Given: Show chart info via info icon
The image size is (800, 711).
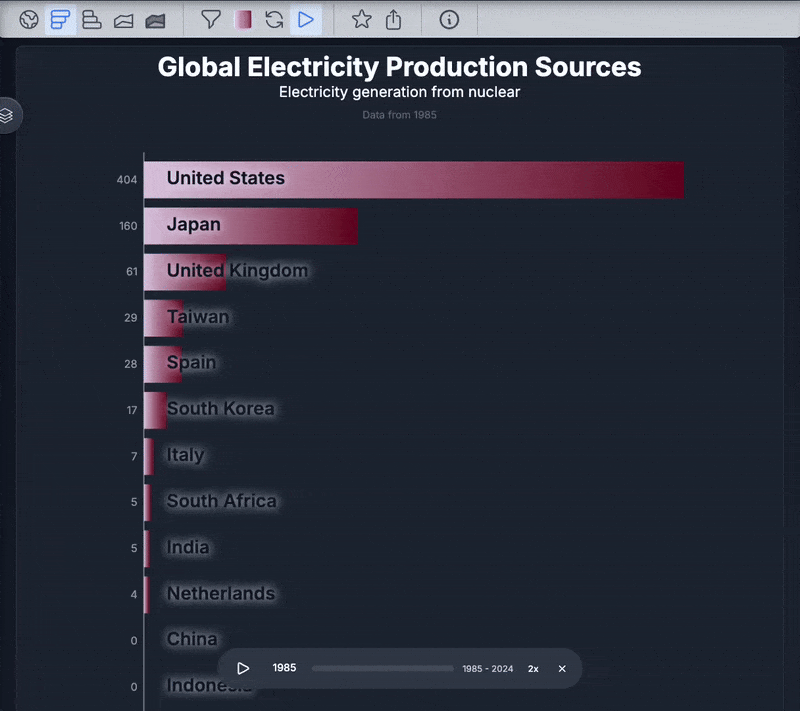Looking at the screenshot, I should pos(449,19).
